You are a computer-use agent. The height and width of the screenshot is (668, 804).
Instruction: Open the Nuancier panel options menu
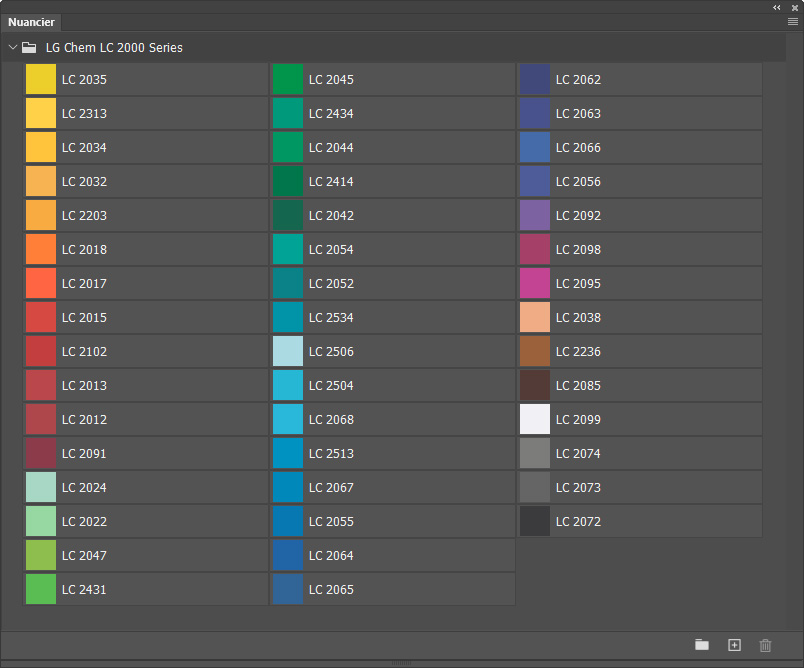[x=793, y=22]
